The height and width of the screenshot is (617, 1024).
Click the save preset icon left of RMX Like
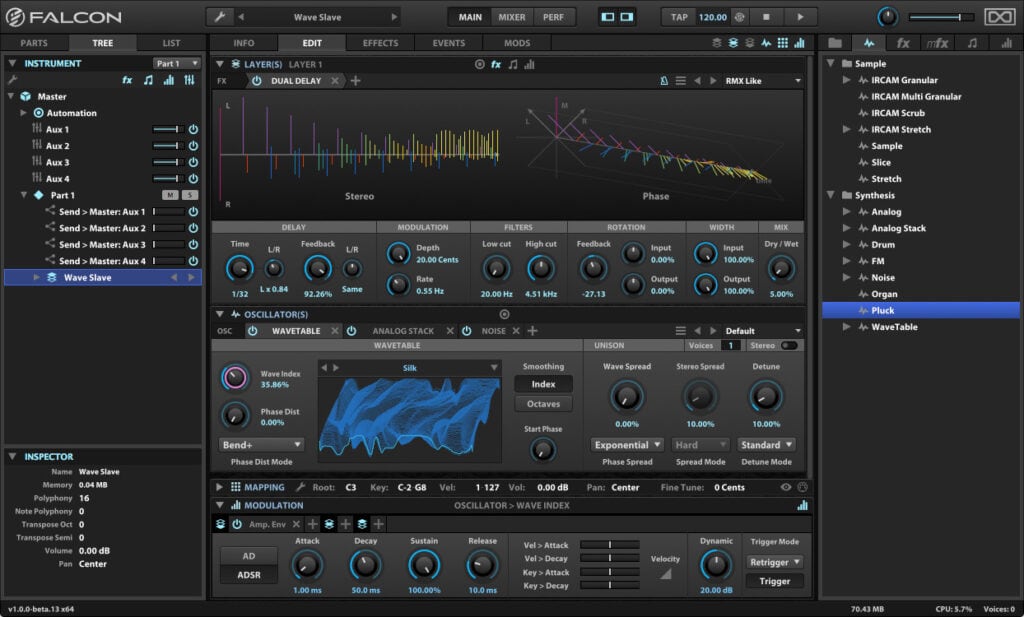point(664,81)
